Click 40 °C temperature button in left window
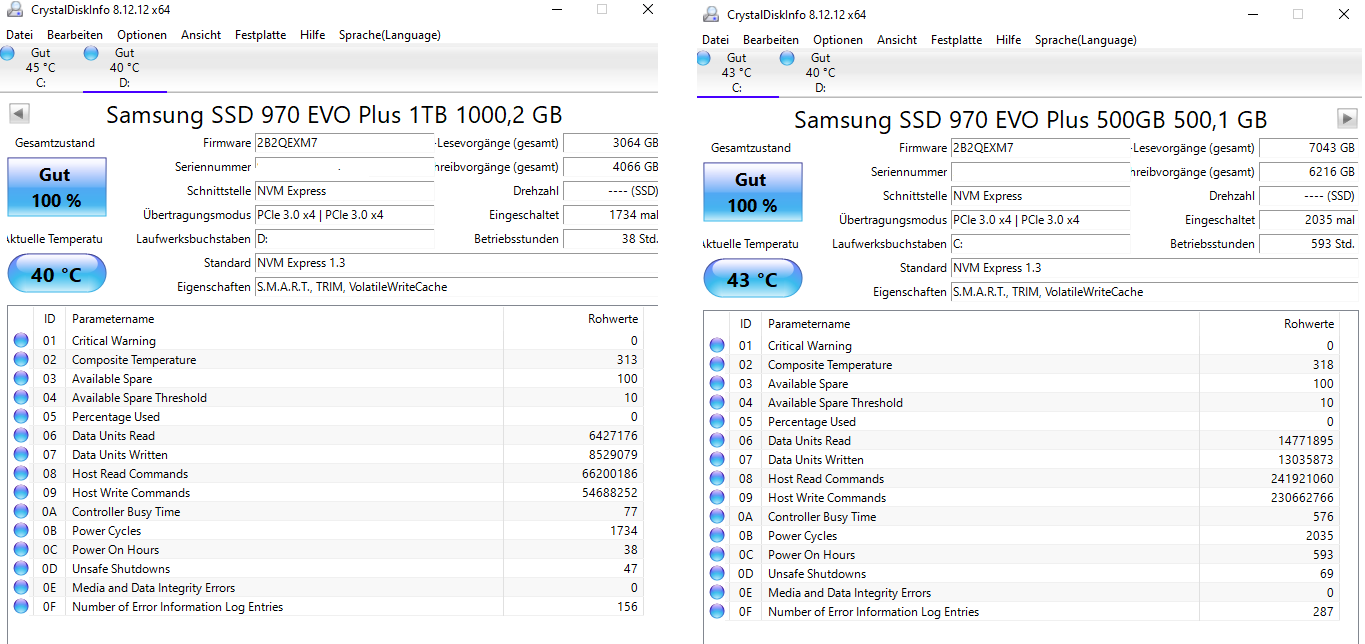The height and width of the screenshot is (644, 1365). tap(57, 274)
